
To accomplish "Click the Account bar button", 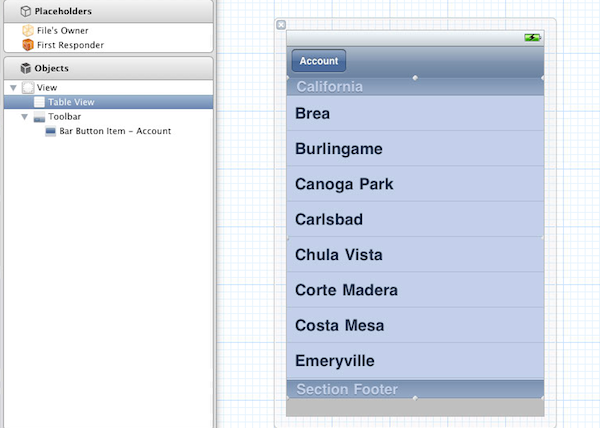I will [319, 60].
